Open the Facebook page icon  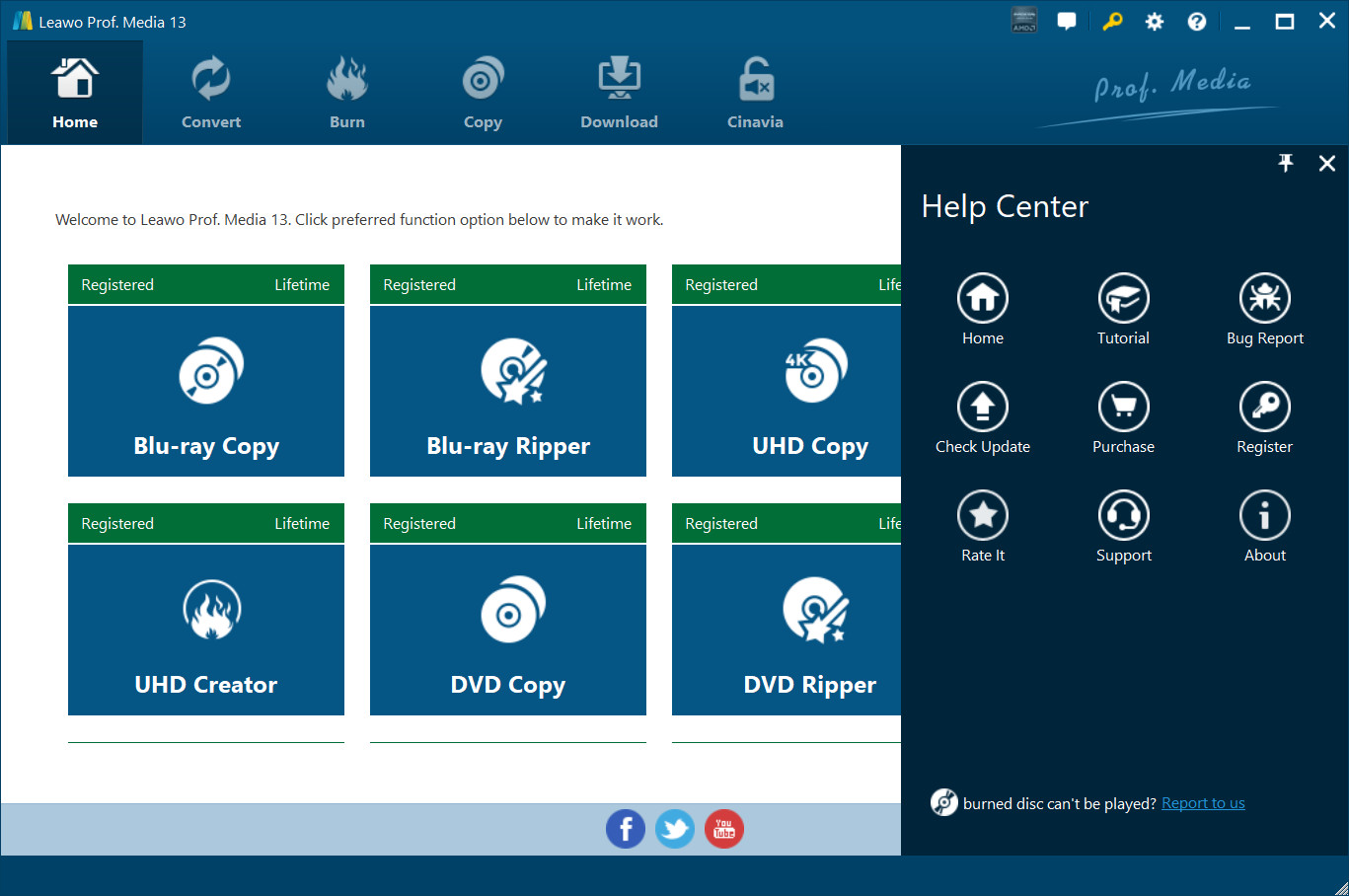(x=625, y=829)
